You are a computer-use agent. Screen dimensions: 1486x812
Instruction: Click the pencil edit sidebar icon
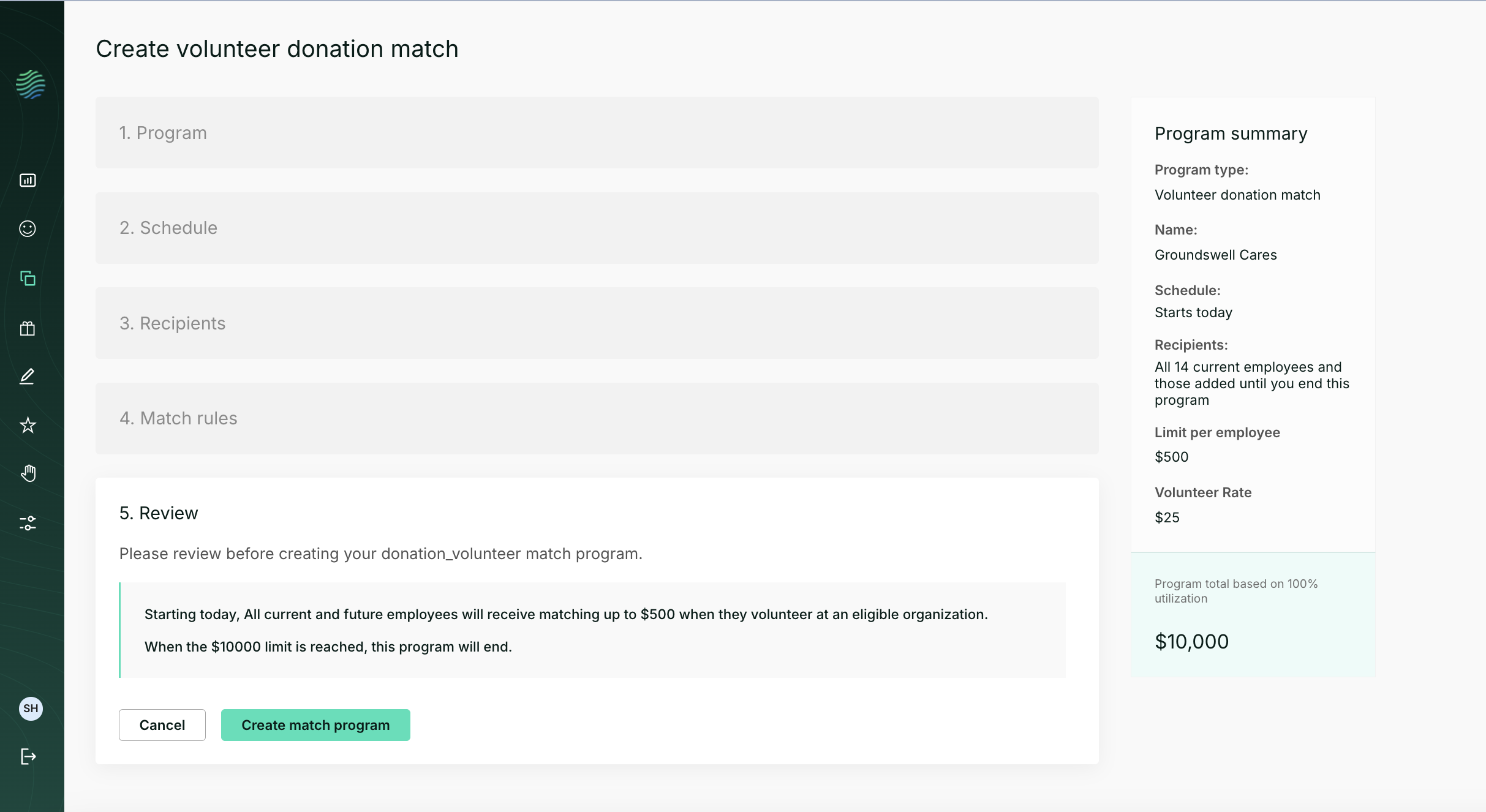tap(28, 376)
